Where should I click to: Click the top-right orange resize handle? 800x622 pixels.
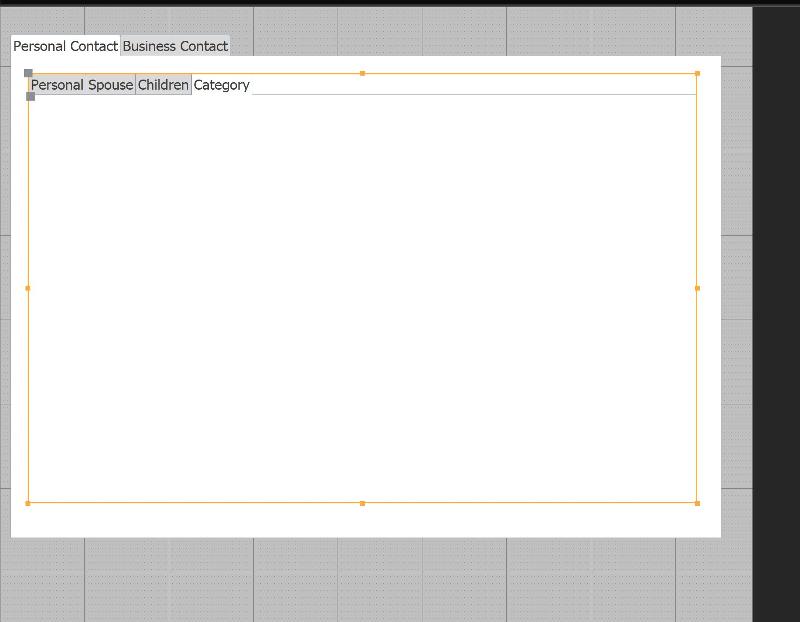click(696, 72)
